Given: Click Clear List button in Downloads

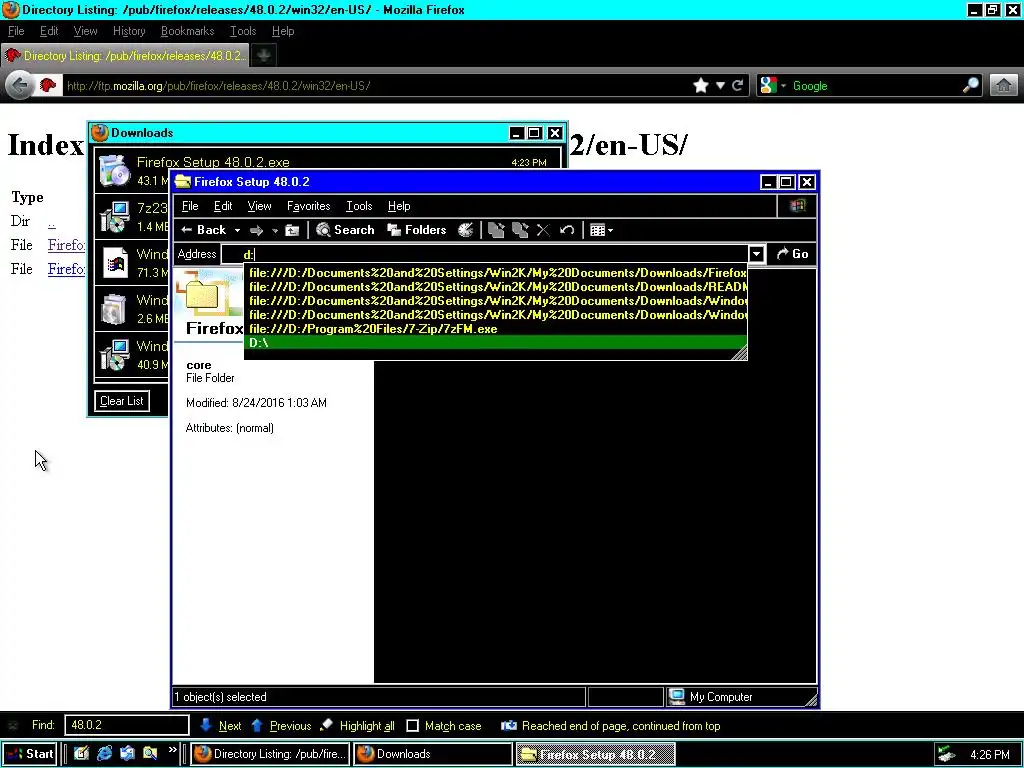Looking at the screenshot, I should pos(121,401).
